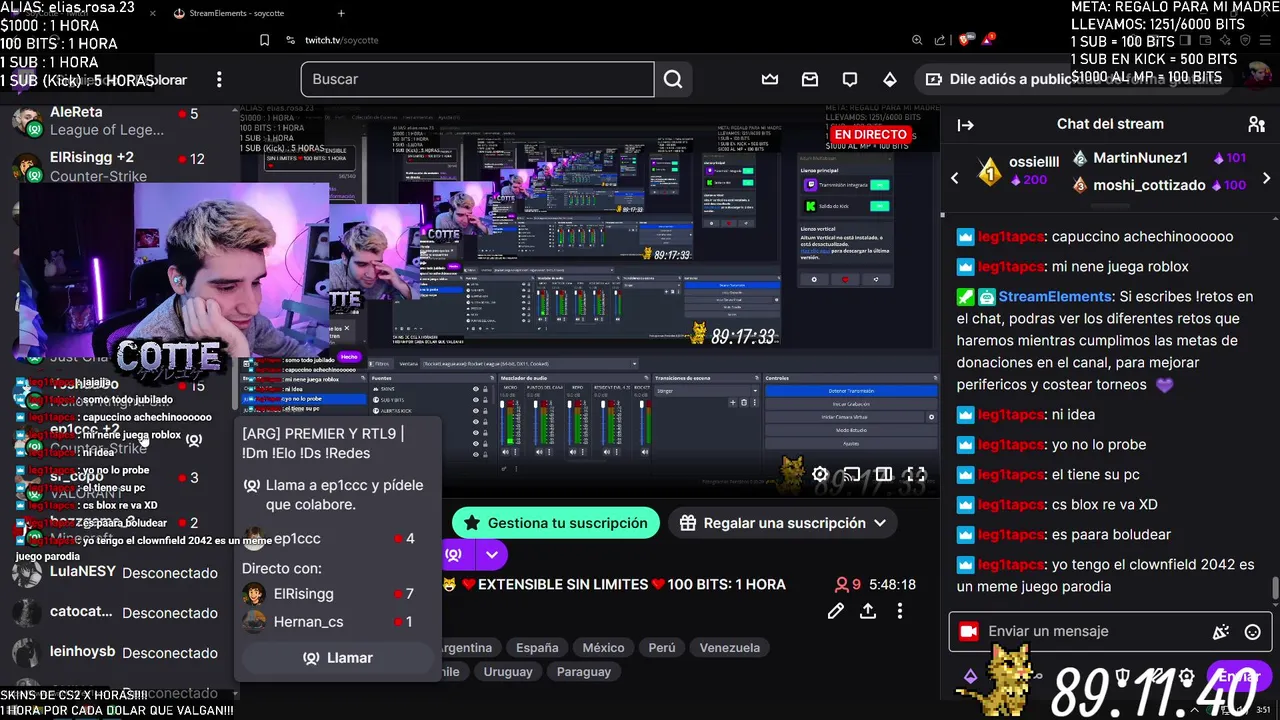Image resolution: width=1280 pixels, height=720 pixels.
Task: Click in the Buscar search field
Action: (x=477, y=79)
